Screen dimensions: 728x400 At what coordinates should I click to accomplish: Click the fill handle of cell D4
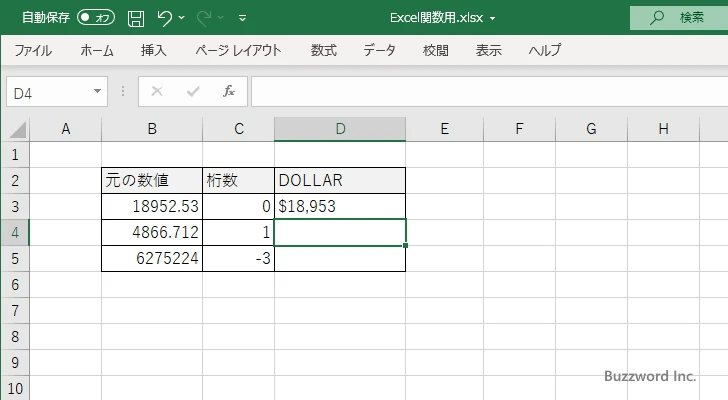[406, 245]
